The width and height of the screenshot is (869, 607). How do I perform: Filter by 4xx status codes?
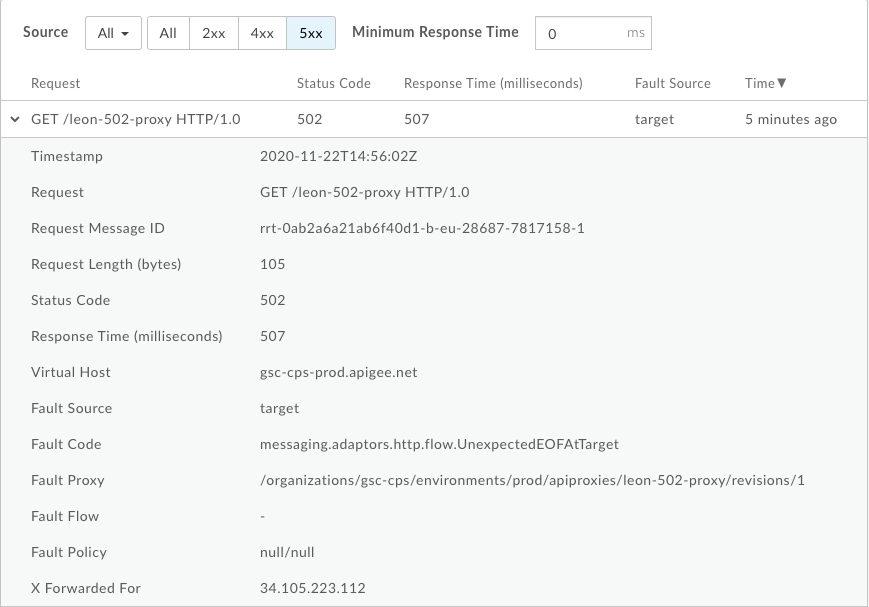click(262, 33)
